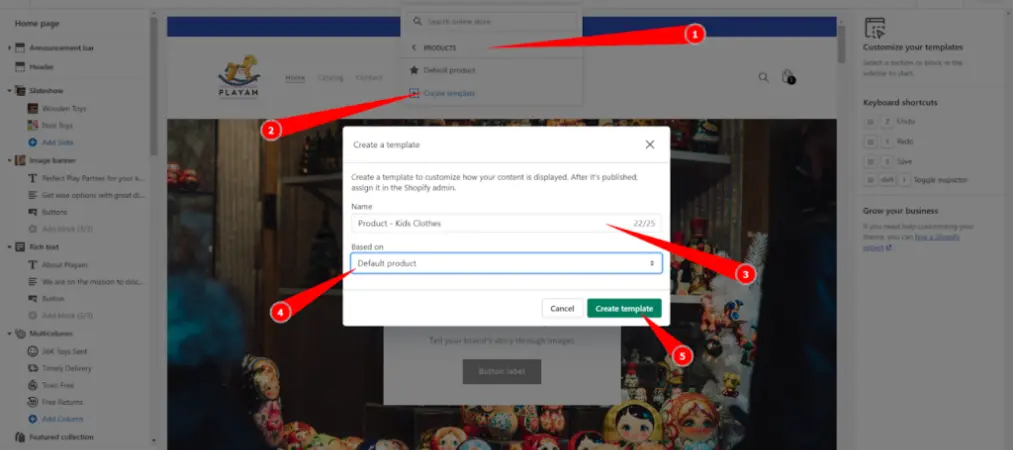Click the Timely Delivery truck icon
The height and width of the screenshot is (450, 1013).
tap(32, 368)
